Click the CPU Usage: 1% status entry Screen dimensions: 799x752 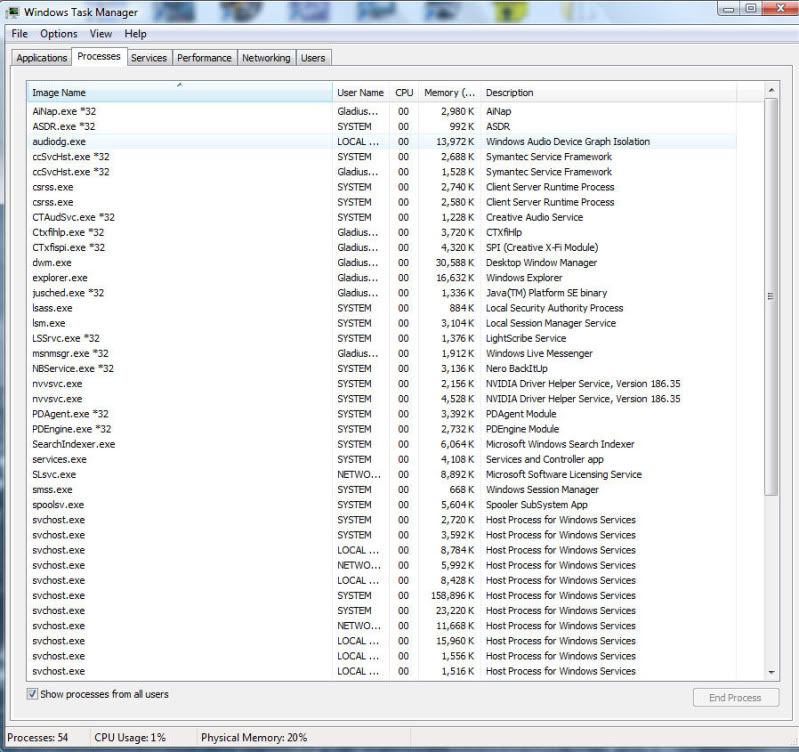(130, 737)
